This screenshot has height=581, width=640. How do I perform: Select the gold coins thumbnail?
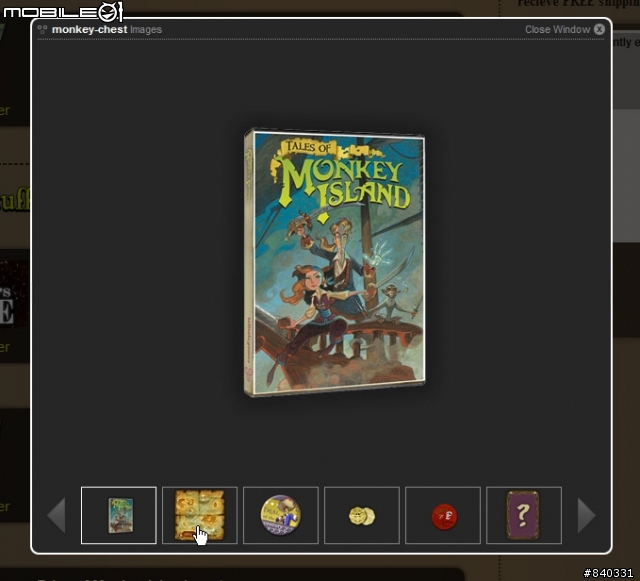point(362,515)
